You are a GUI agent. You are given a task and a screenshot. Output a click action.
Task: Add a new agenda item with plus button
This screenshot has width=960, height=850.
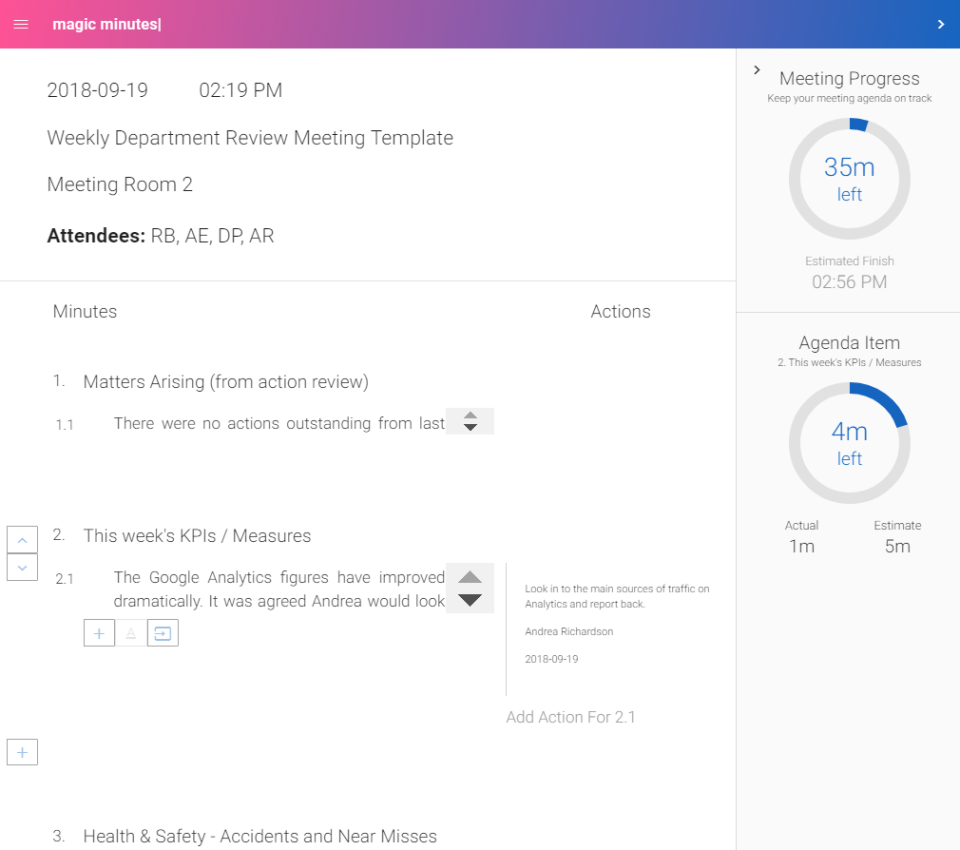pyautogui.click(x=22, y=752)
